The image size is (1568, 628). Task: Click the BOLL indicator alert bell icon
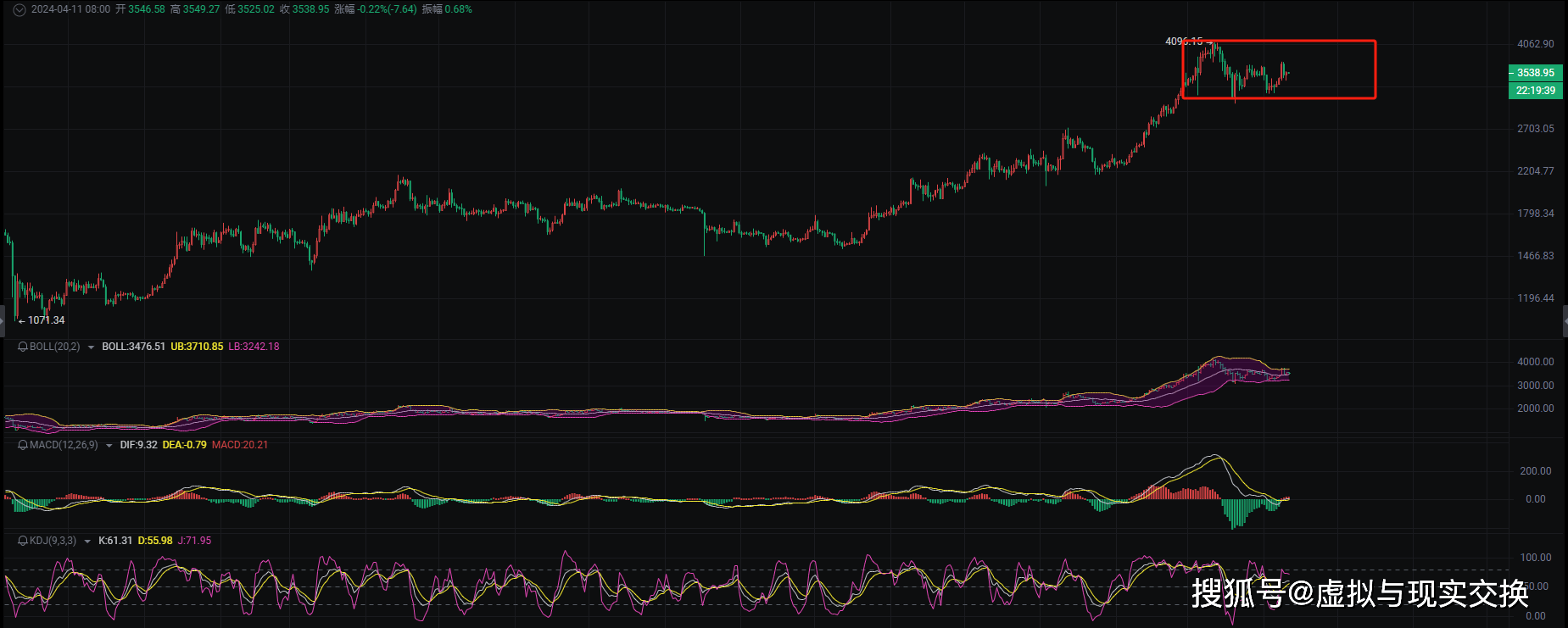pos(23,347)
